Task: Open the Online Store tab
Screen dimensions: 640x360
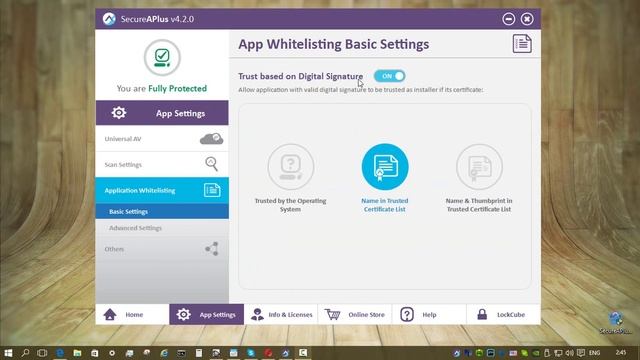Action: (355, 314)
